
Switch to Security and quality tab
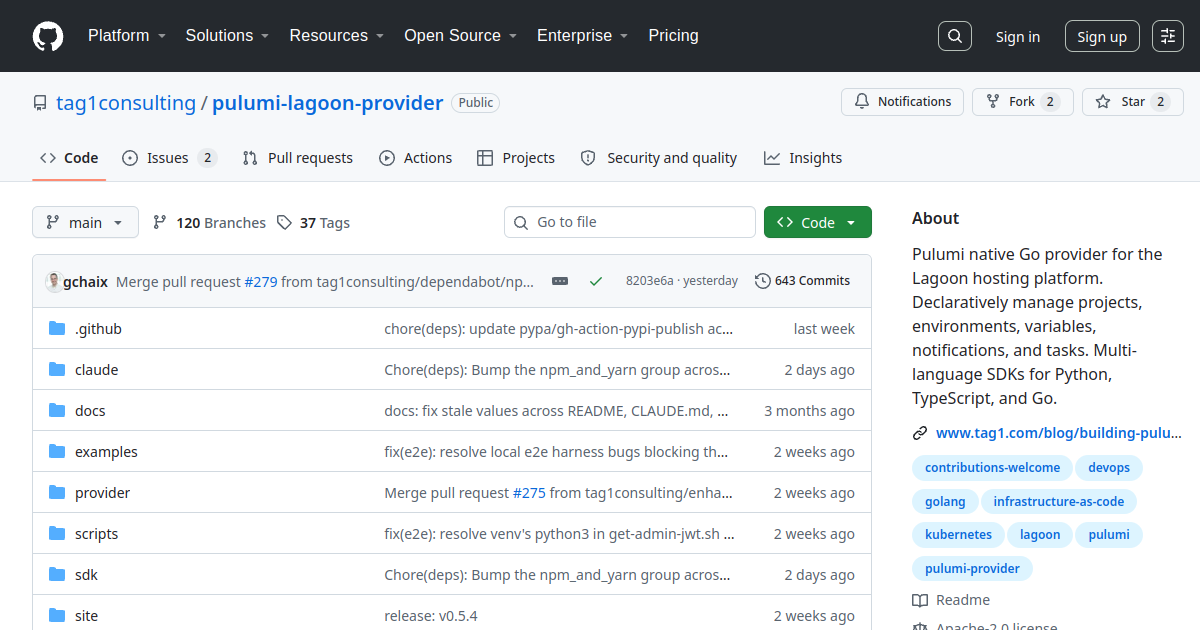pyautogui.click(x=659, y=158)
